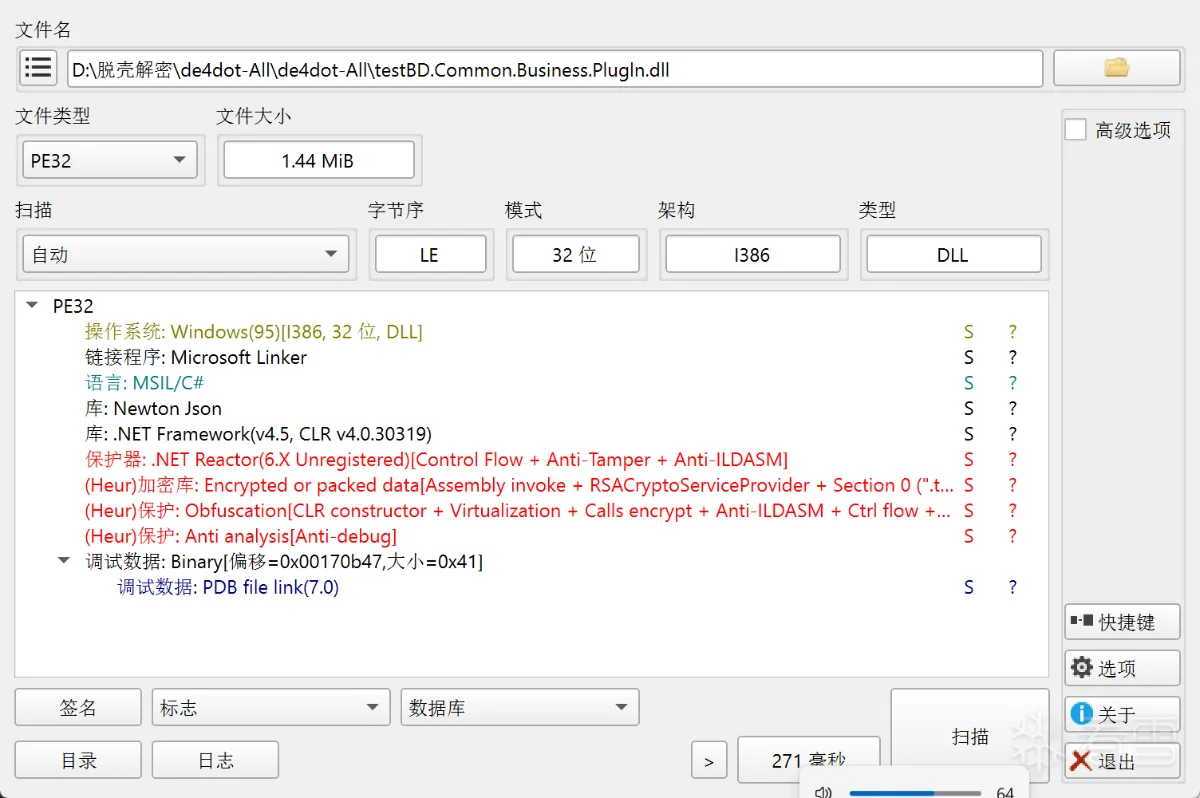Click S on the .NET Reactor row
The height and width of the screenshot is (798, 1200).
(969, 460)
